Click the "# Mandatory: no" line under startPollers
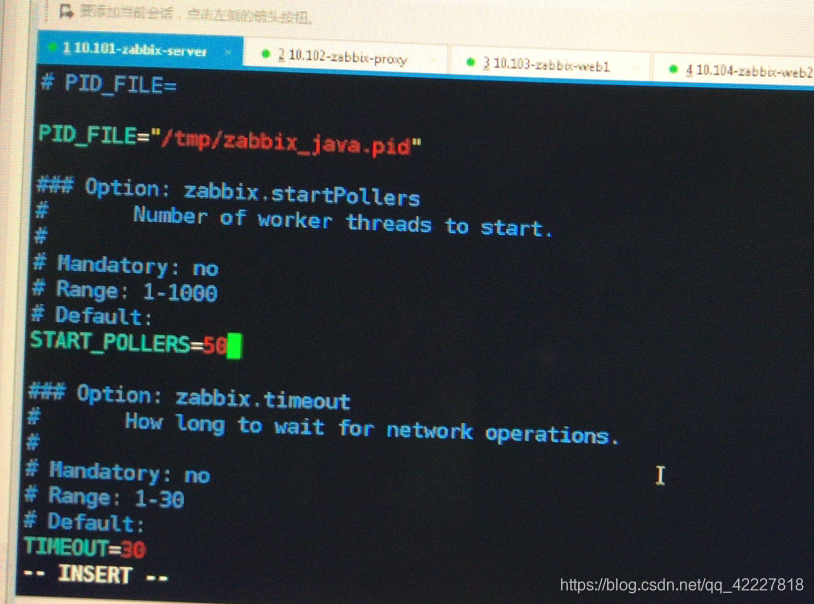The image size is (814, 604). pos(126,265)
